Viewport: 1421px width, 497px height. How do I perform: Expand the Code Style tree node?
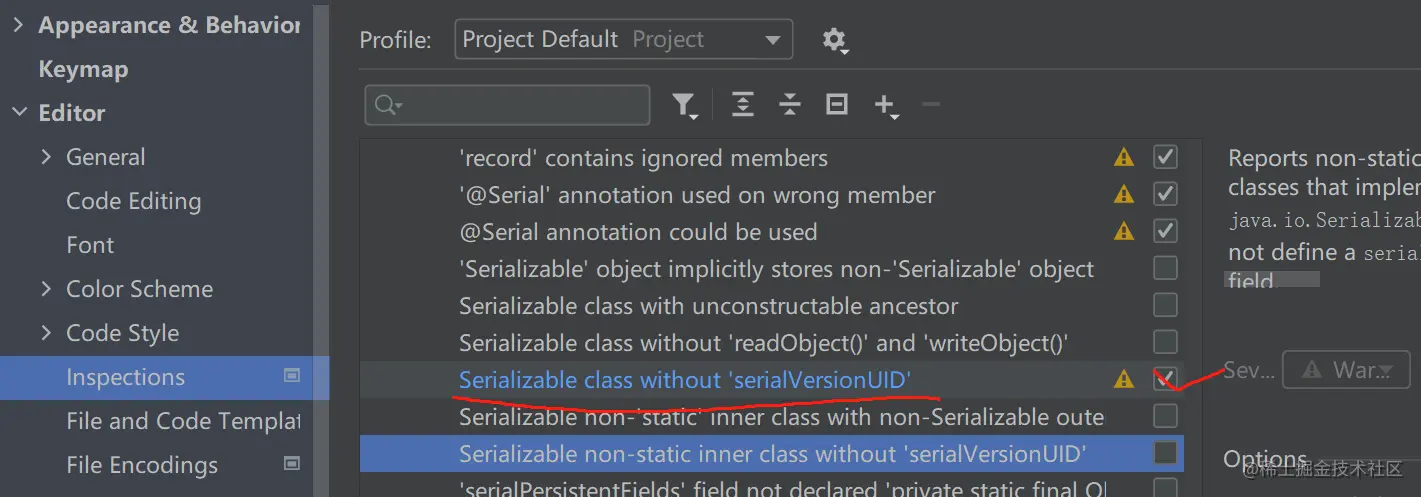[46, 333]
